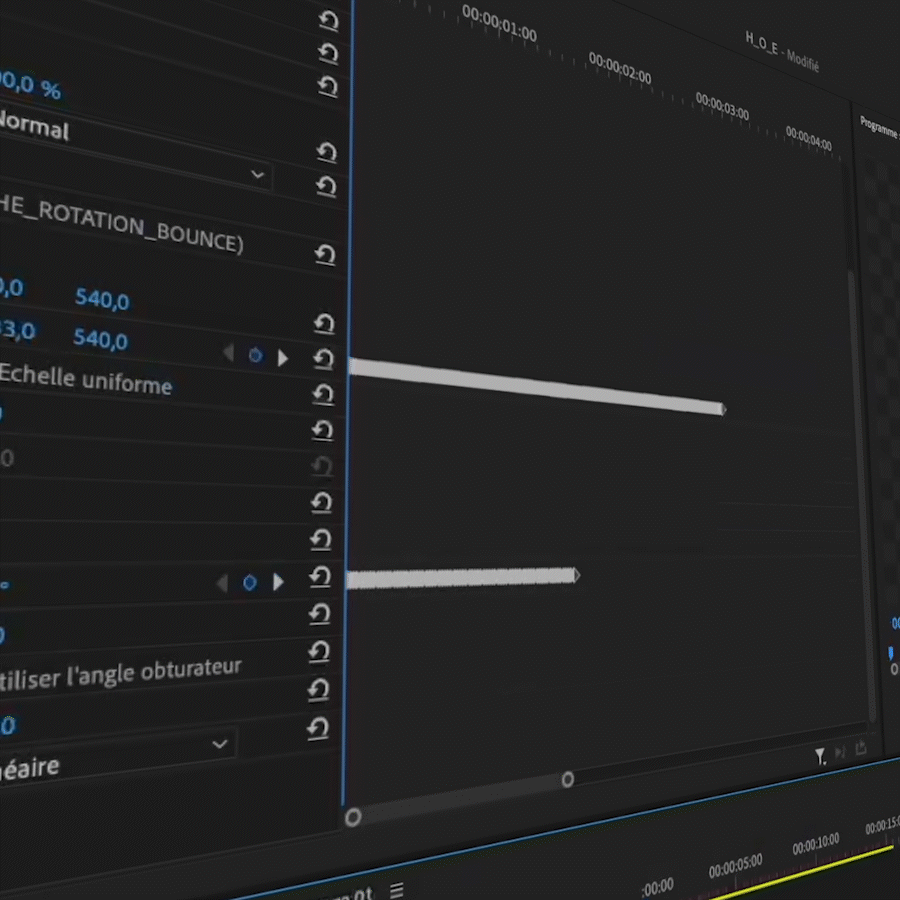This screenshot has width=900, height=900.
Task: Click the opacity percentage value
Action: [x=30, y=86]
